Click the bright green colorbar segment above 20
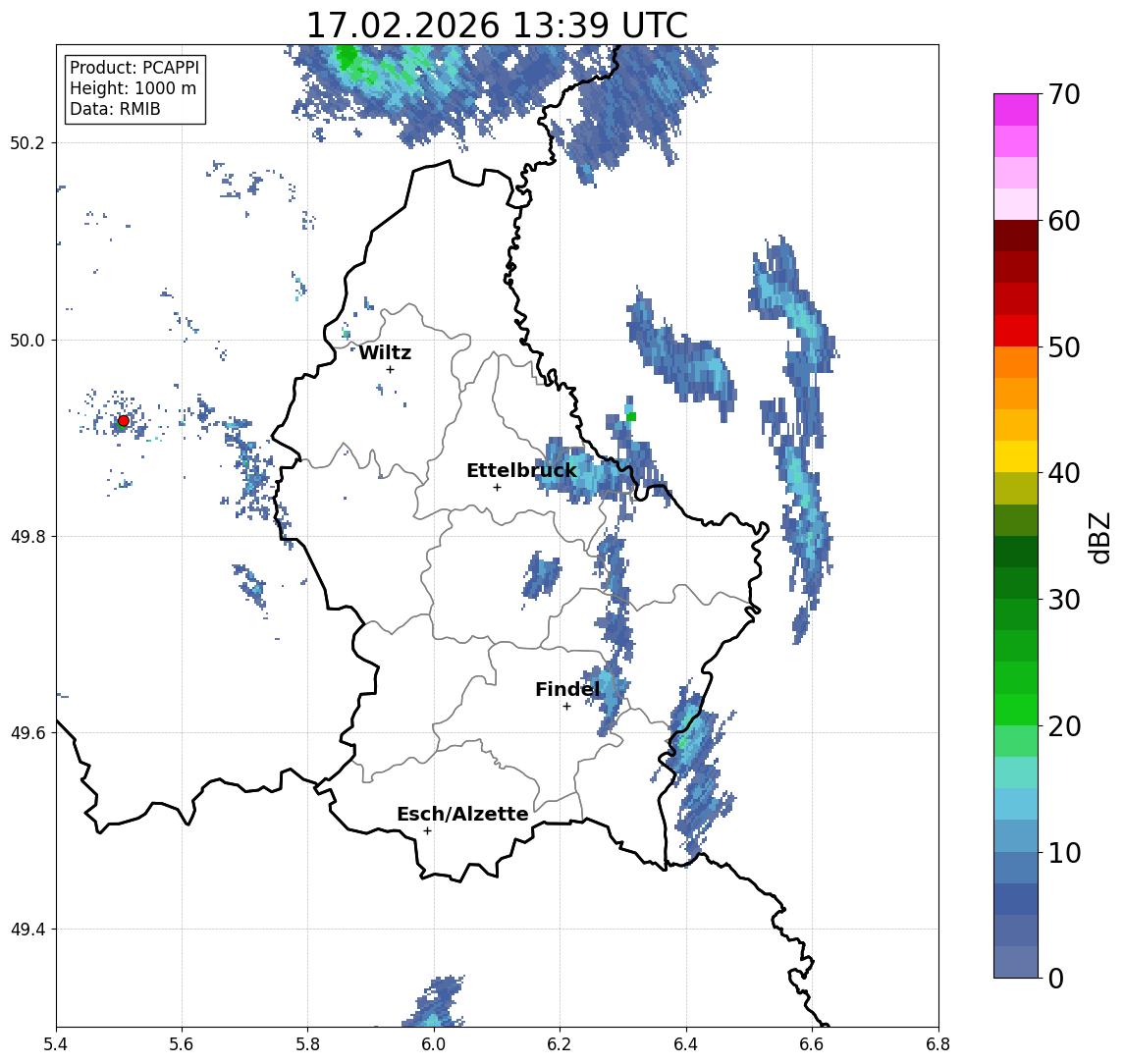1124x1064 pixels. coord(1016,710)
